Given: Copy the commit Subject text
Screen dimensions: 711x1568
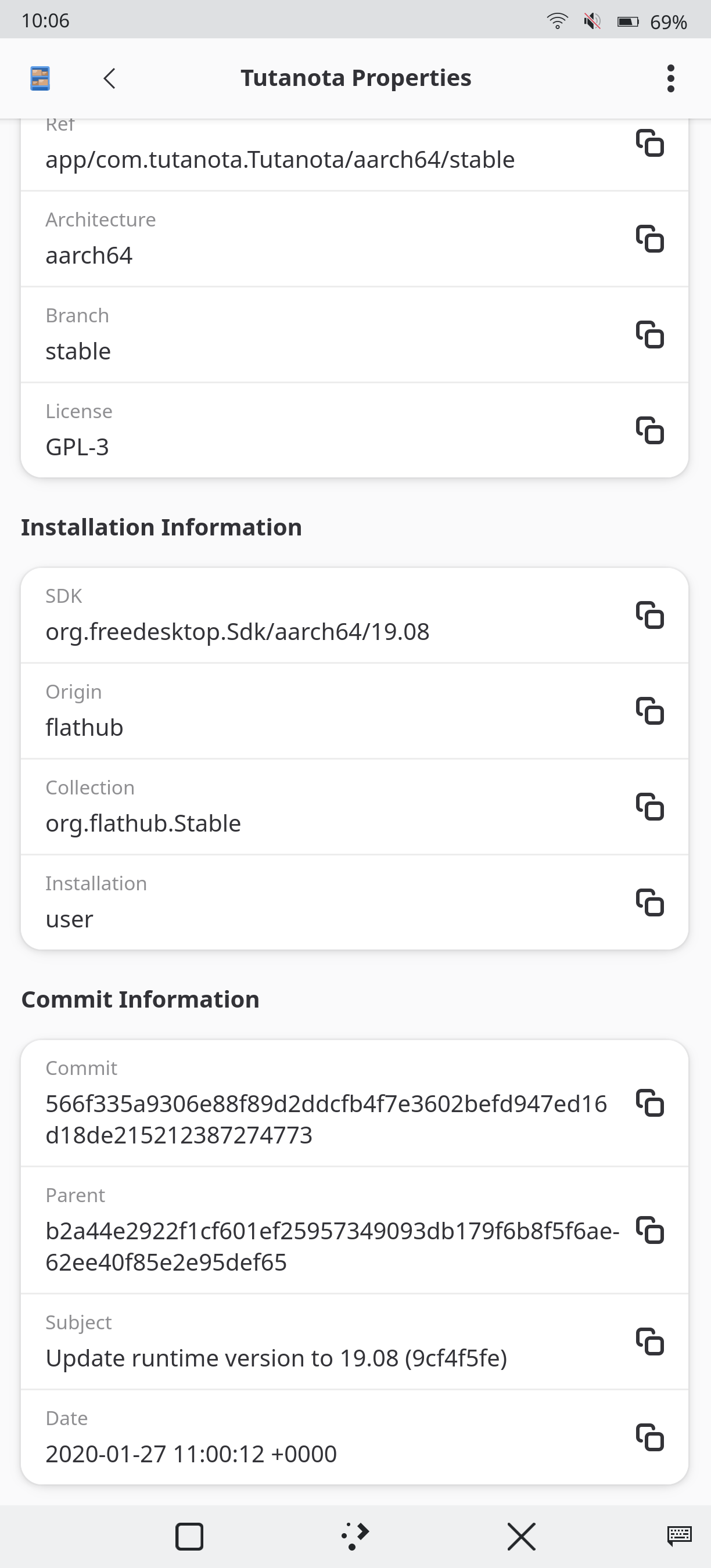Looking at the screenshot, I should click(649, 1342).
